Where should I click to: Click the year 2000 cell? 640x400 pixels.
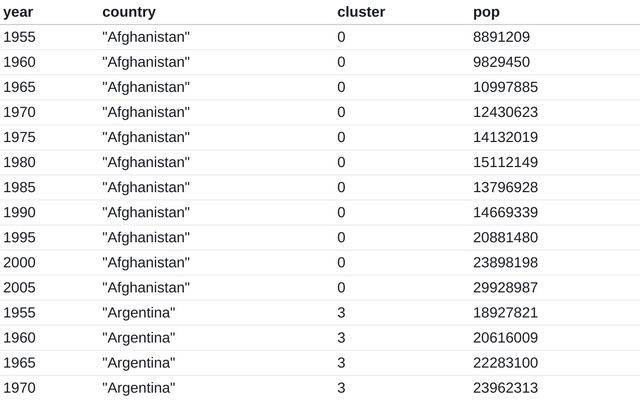(x=20, y=262)
